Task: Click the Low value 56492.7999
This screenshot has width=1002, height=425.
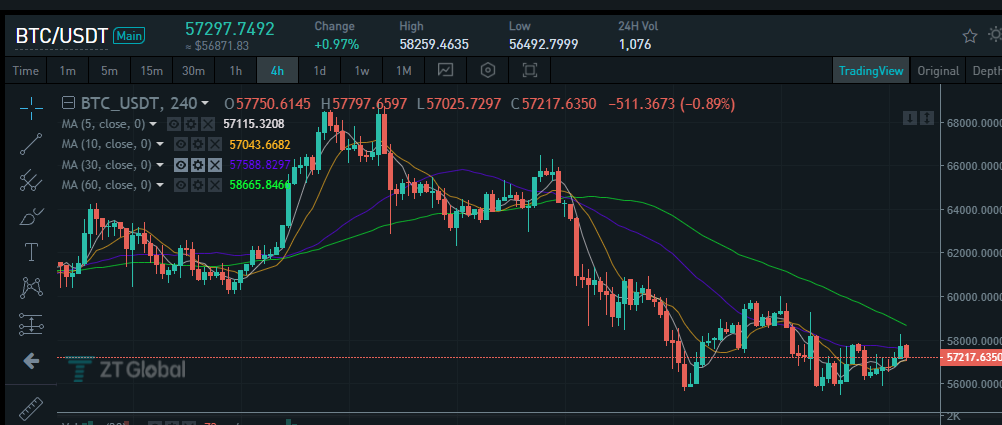Action: click(x=543, y=44)
